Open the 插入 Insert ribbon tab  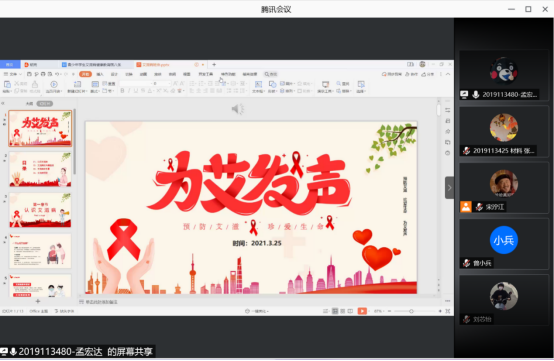coord(100,74)
